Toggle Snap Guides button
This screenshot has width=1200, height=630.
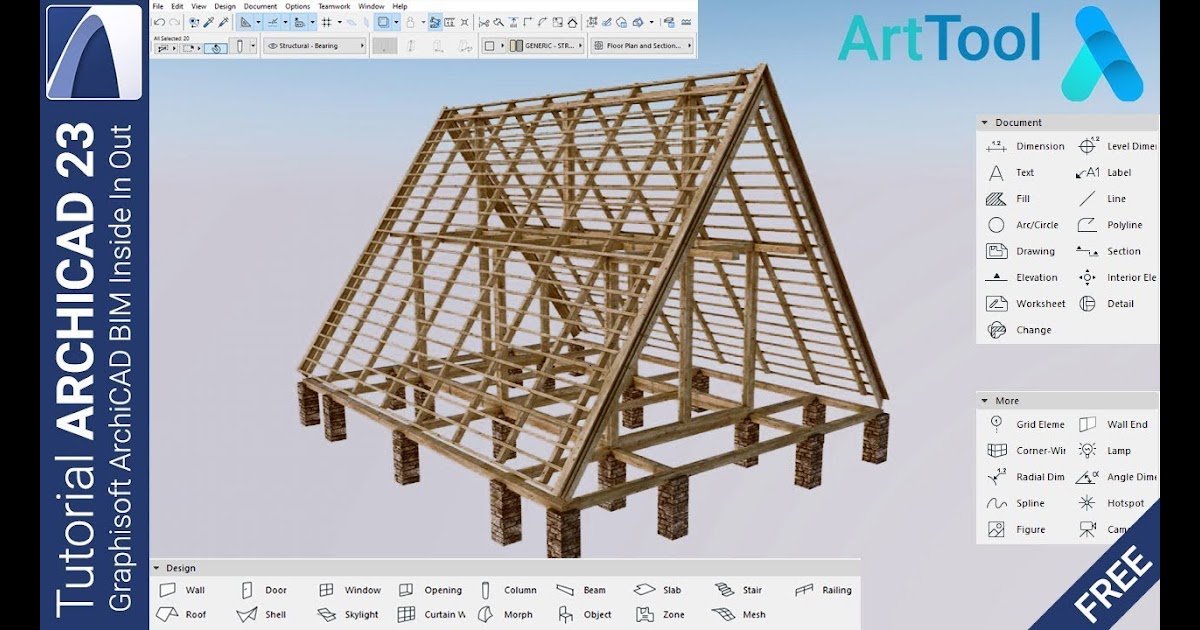click(272, 21)
